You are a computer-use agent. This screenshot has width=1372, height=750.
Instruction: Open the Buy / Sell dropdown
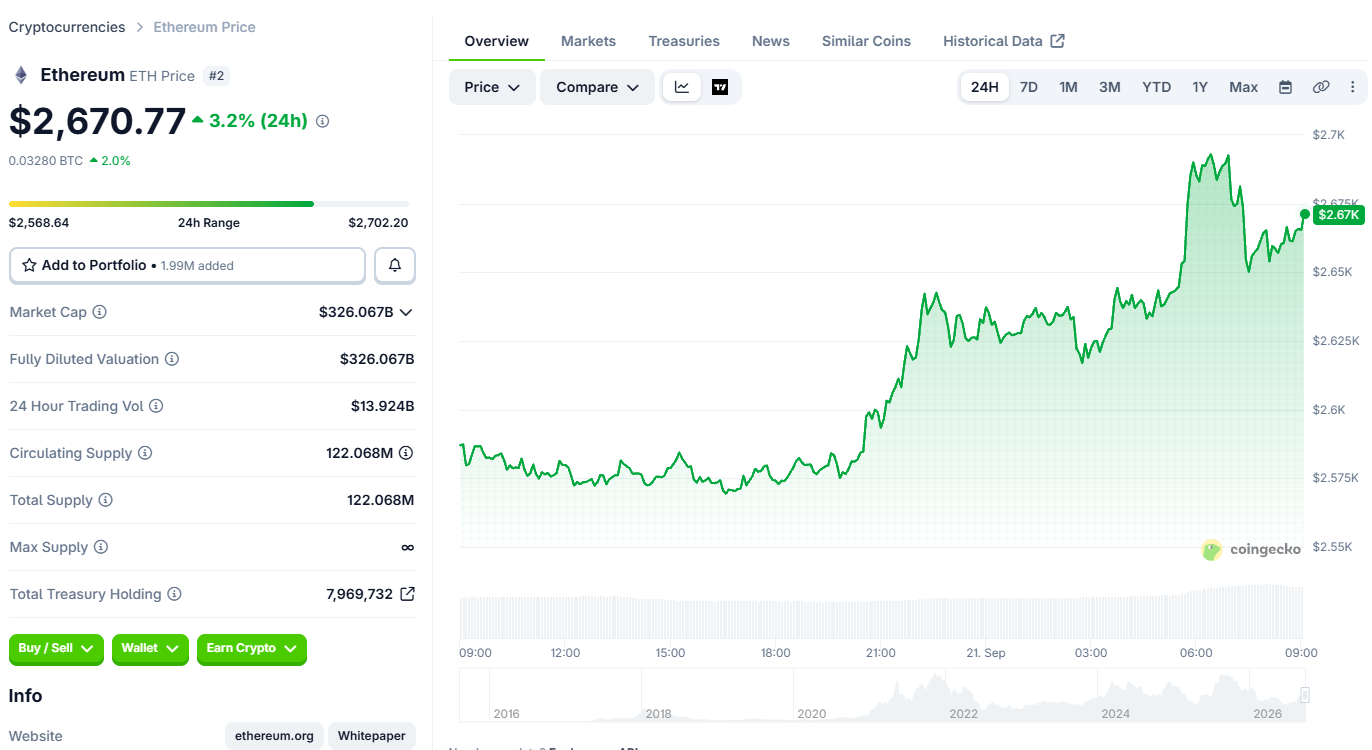[x=57, y=649]
